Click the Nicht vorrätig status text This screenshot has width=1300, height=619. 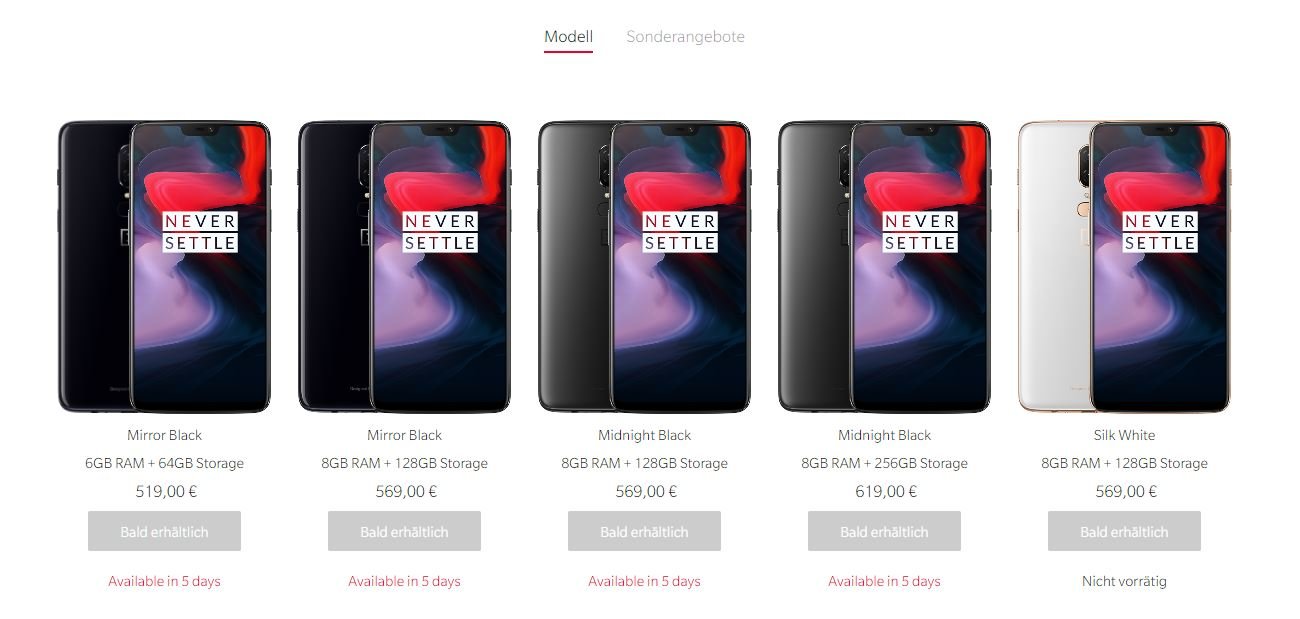[1124, 581]
